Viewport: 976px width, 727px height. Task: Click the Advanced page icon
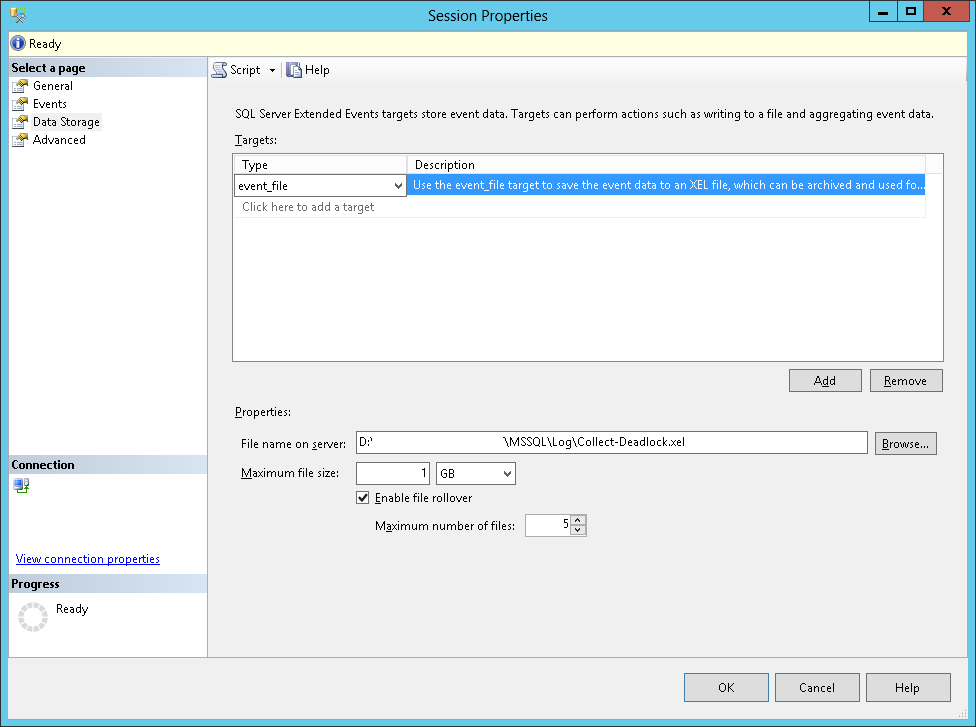pos(20,140)
